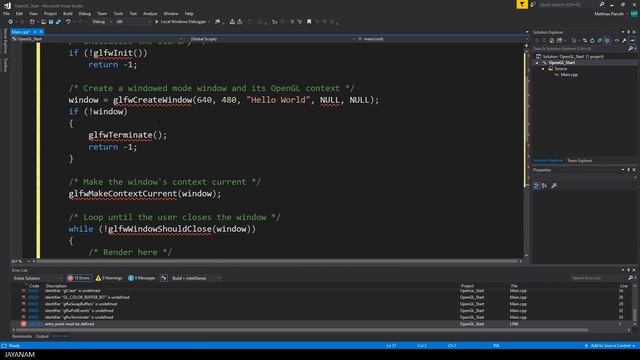Screen dimensions: 640x360
Task: Switch to the Bookmarks bottom tab
Action: (22, 336)
